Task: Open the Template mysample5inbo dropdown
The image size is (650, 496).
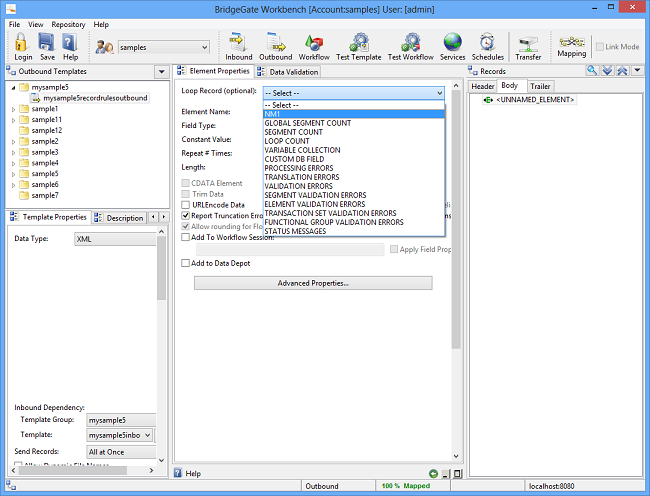Action: point(147,435)
